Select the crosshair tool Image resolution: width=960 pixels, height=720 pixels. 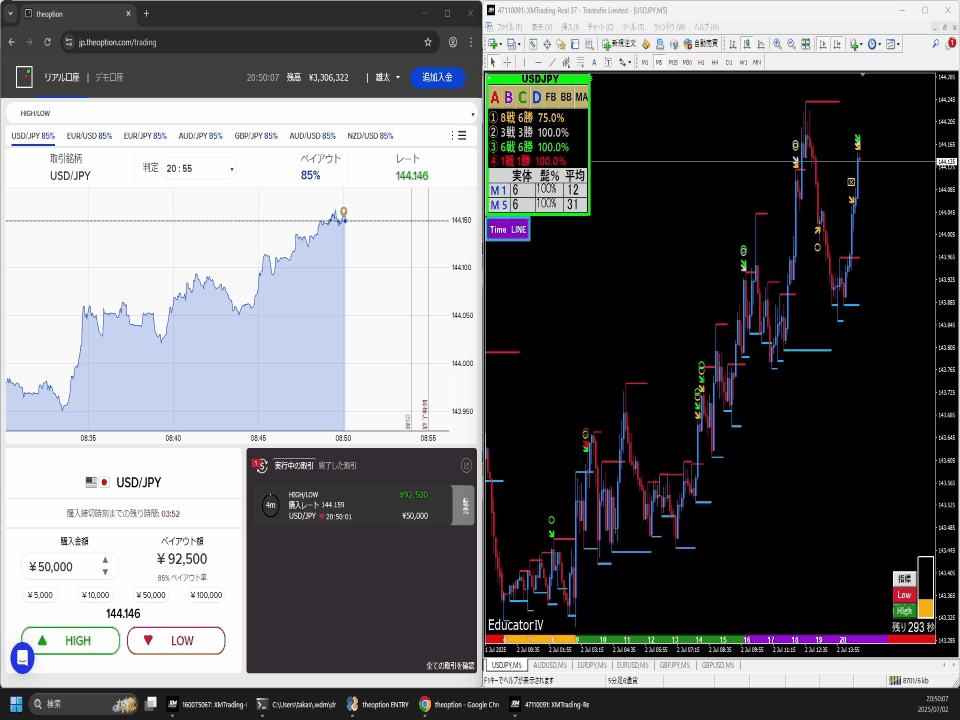coord(507,62)
